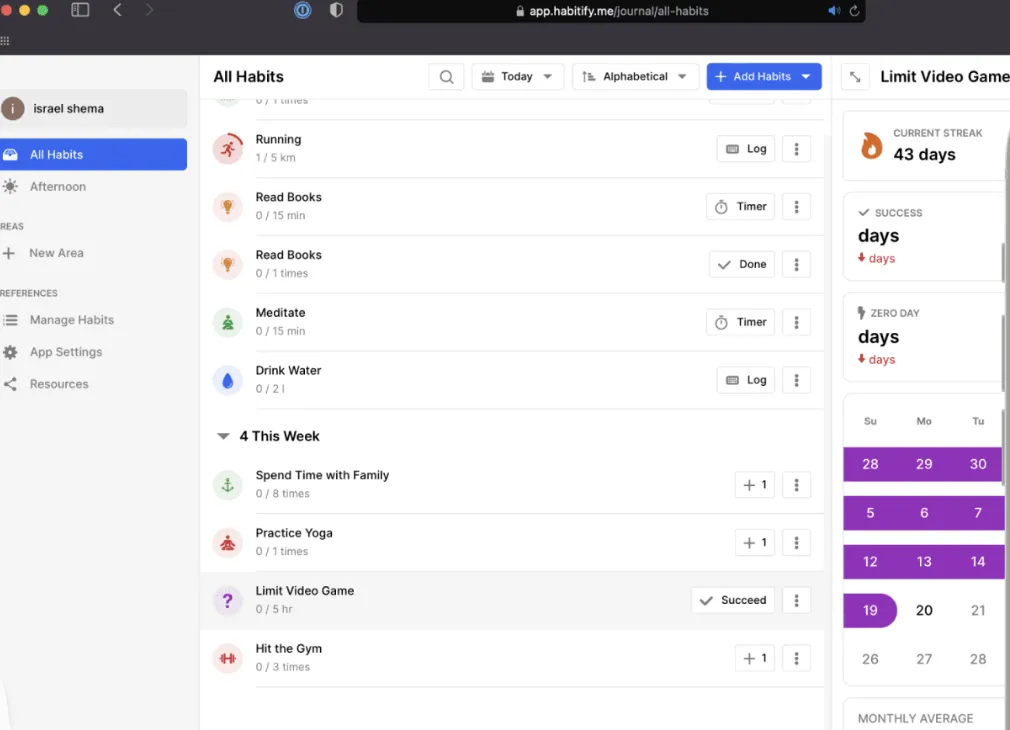Open more options for Meditate
1010x730 pixels.
coord(797,322)
